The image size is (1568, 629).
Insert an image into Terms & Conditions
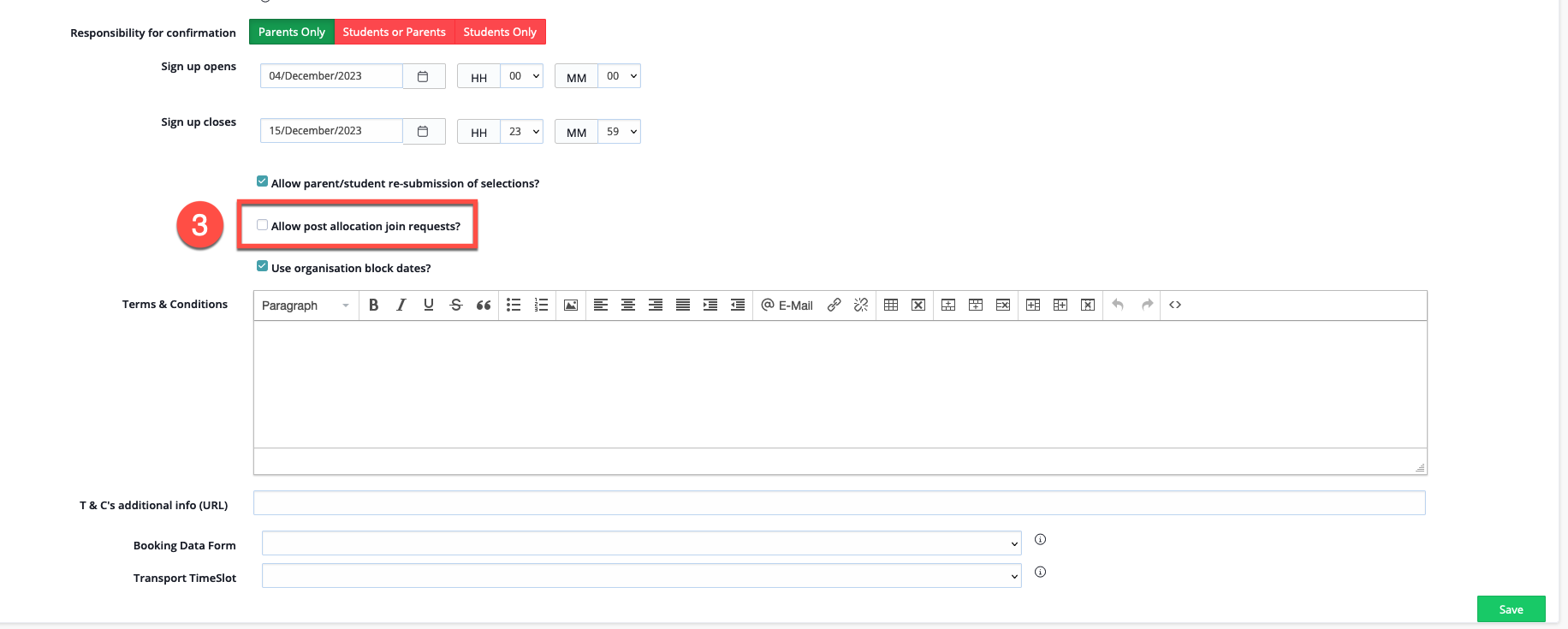571,306
